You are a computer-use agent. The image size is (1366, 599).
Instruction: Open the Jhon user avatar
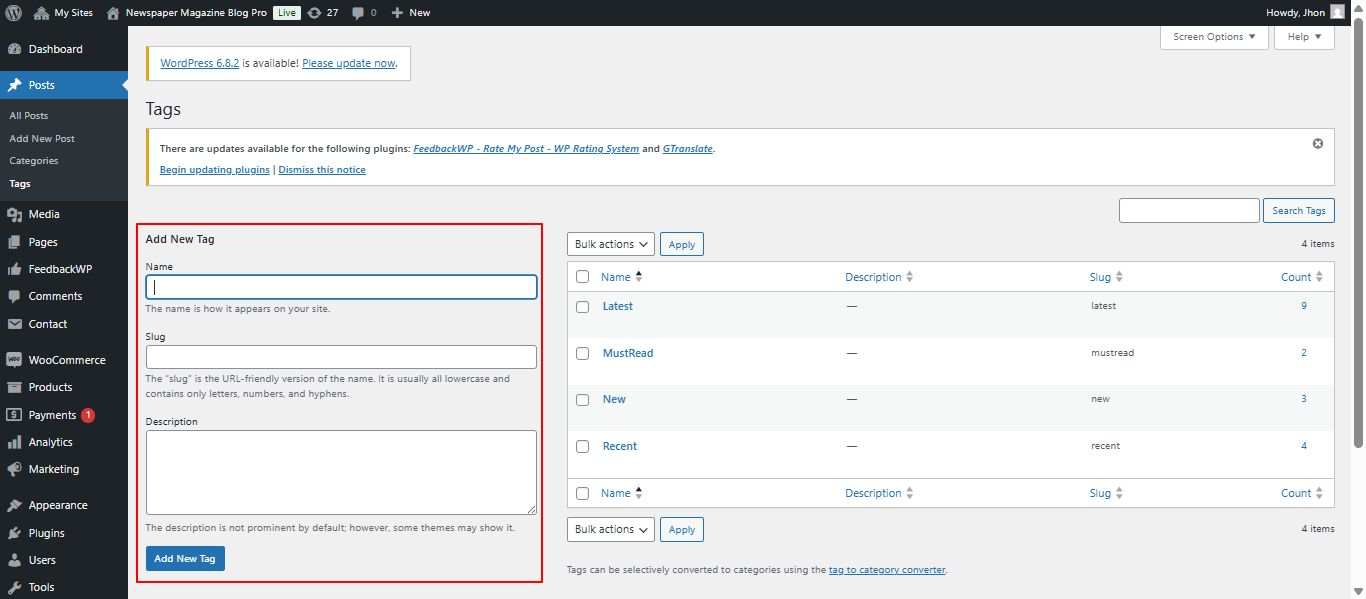pos(1337,13)
